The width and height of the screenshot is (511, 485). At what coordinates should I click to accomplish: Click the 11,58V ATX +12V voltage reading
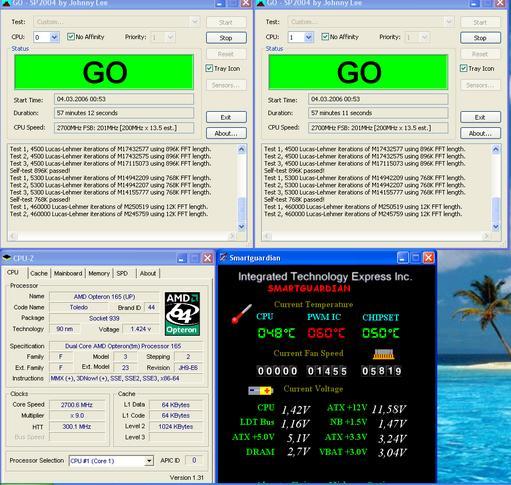coord(389,409)
